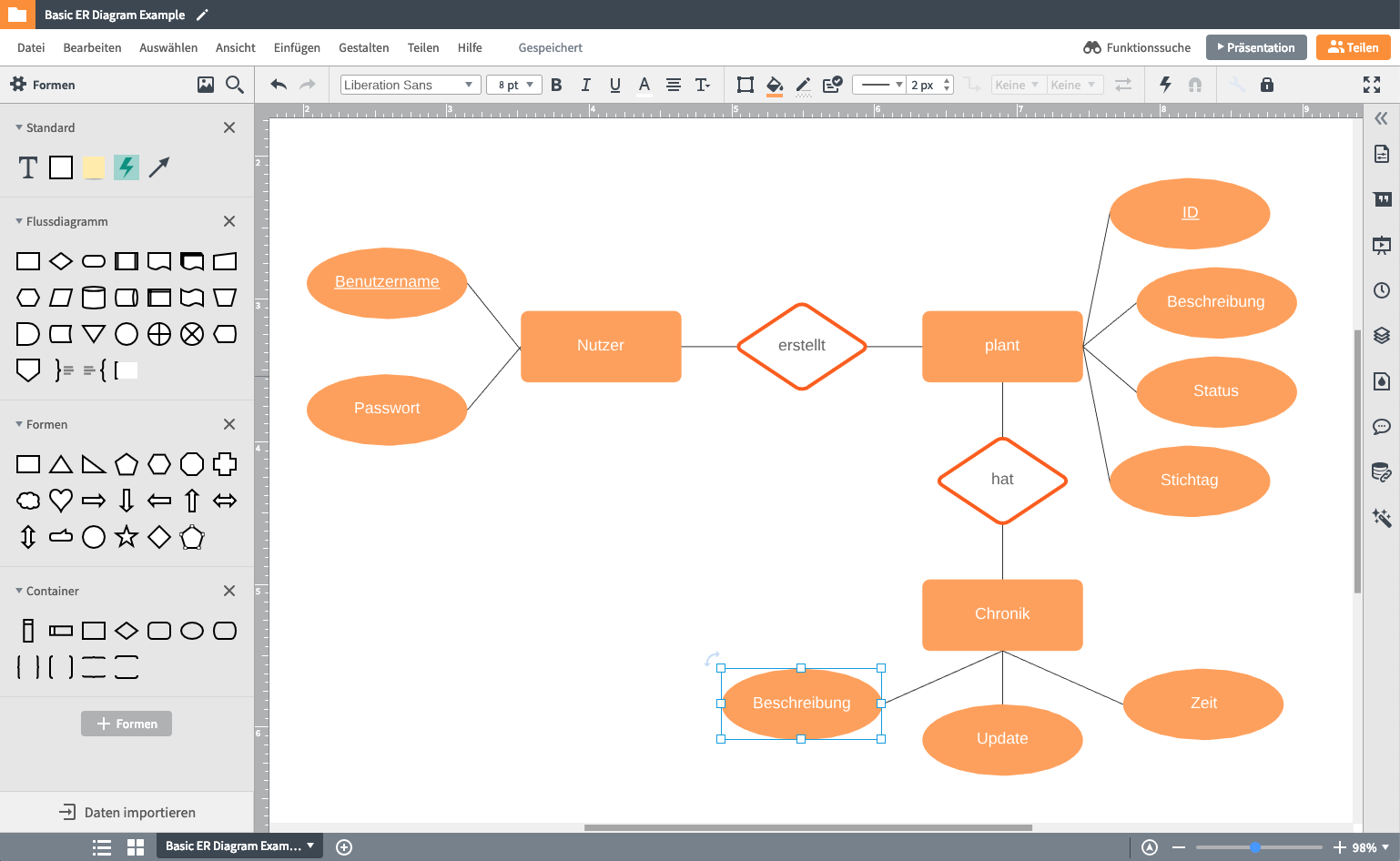Insert image via picture icon
The height and width of the screenshot is (861, 1400).
tap(206, 85)
